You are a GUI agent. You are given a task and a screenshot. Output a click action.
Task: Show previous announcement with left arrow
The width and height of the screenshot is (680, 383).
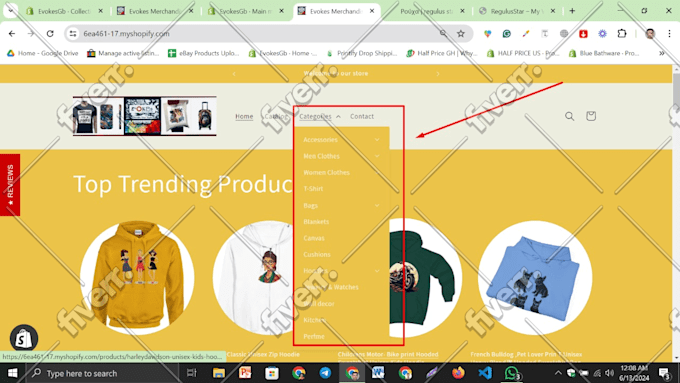pyautogui.click(x=234, y=74)
